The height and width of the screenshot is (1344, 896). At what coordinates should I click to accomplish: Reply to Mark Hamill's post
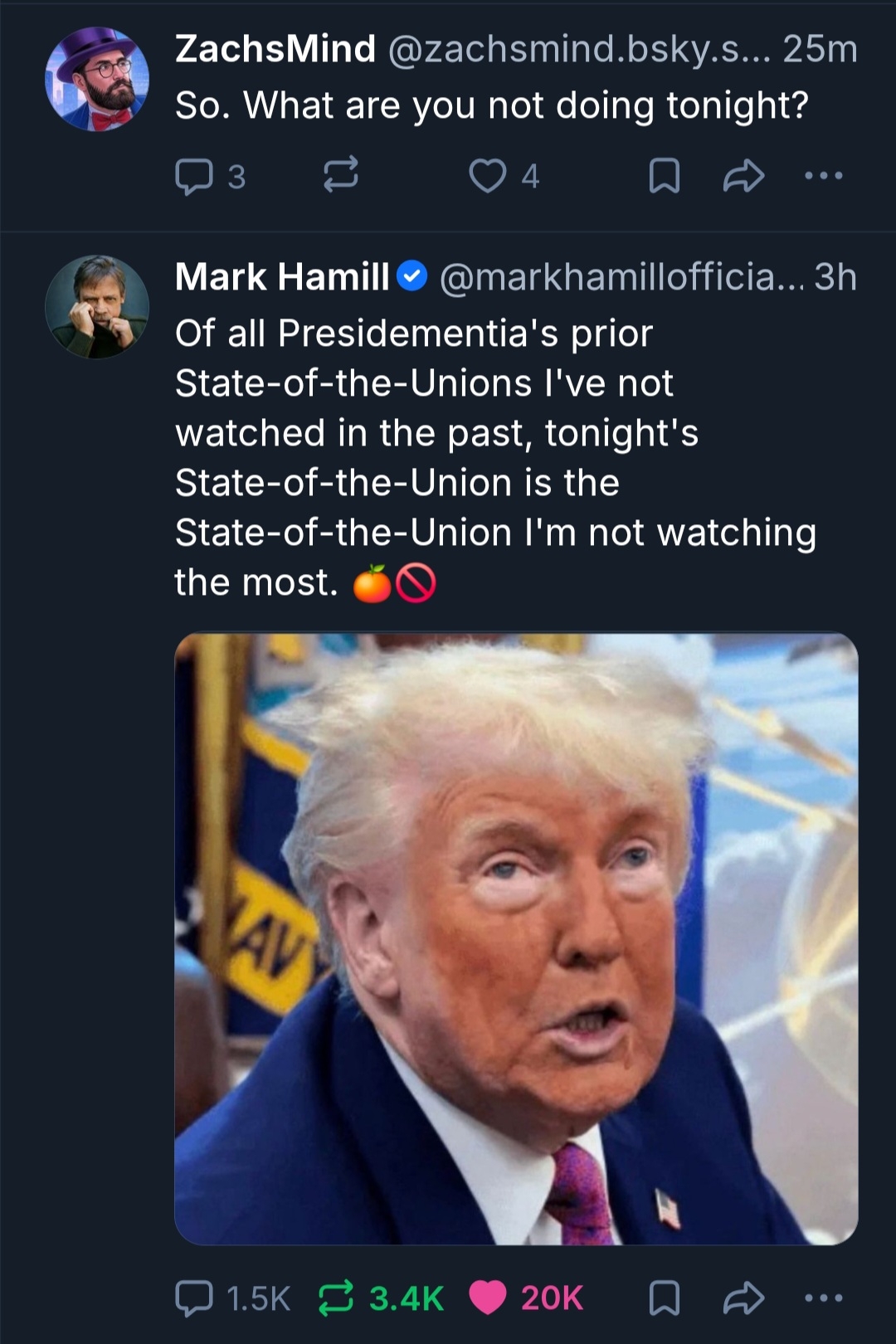[x=194, y=1298]
